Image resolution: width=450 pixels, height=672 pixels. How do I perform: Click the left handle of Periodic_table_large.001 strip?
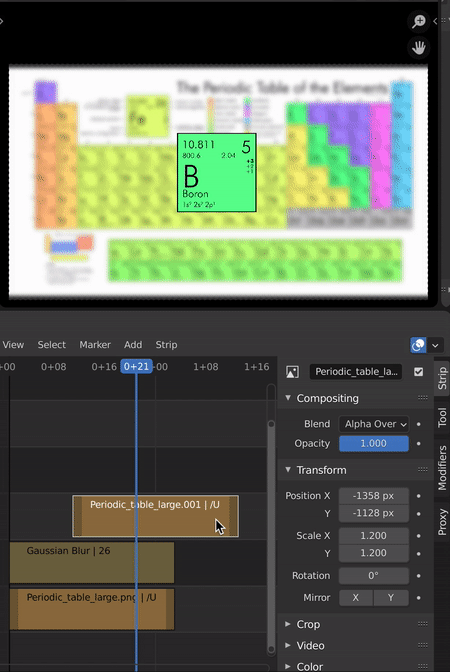coord(77,516)
